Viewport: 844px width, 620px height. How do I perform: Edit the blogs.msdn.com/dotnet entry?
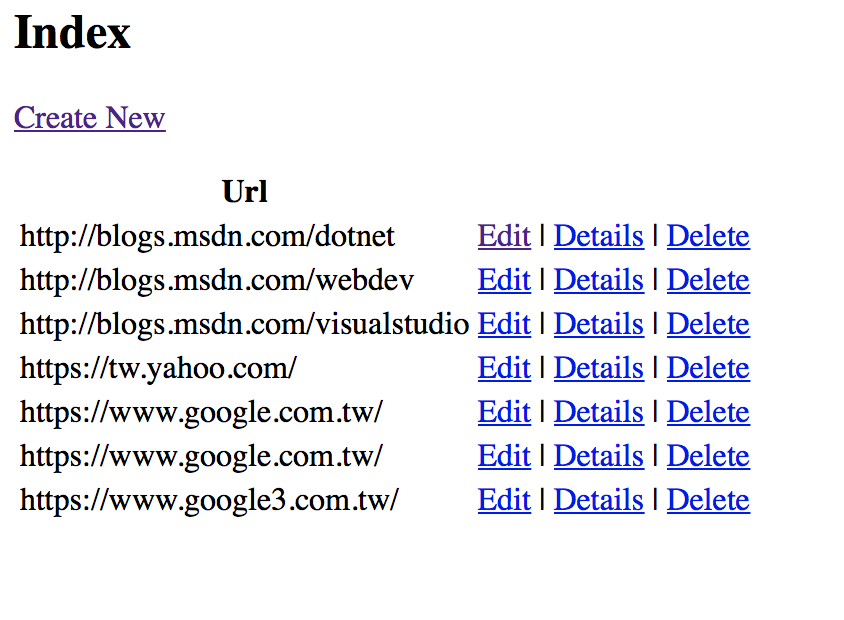[504, 236]
